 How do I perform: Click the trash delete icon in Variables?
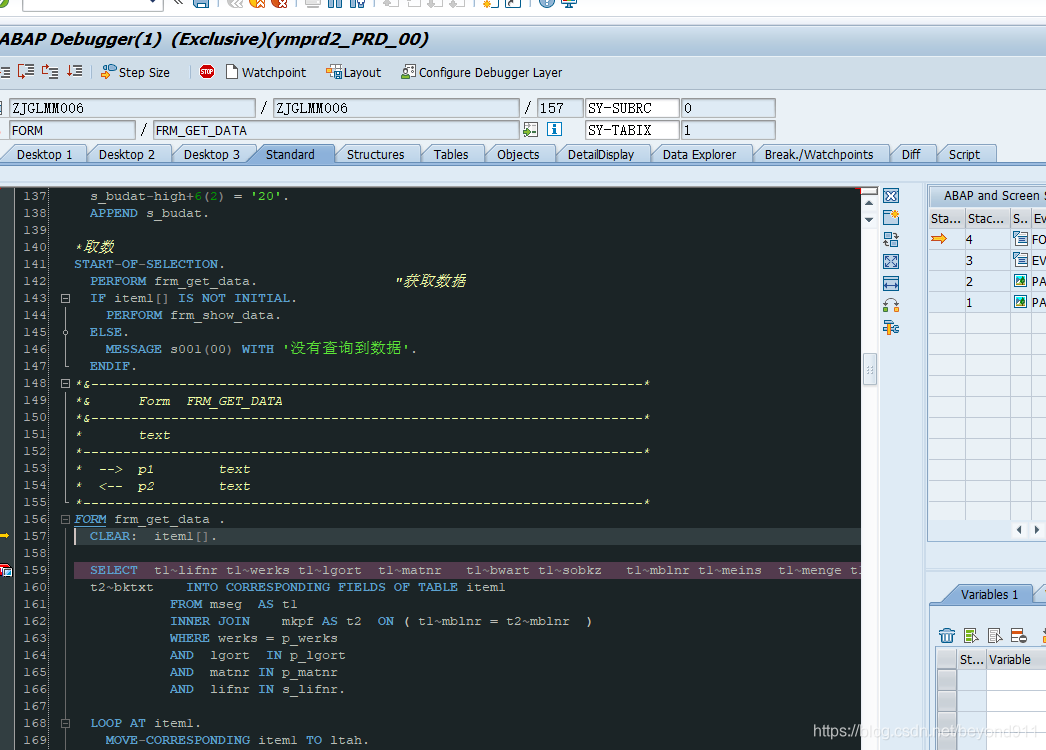click(947, 635)
